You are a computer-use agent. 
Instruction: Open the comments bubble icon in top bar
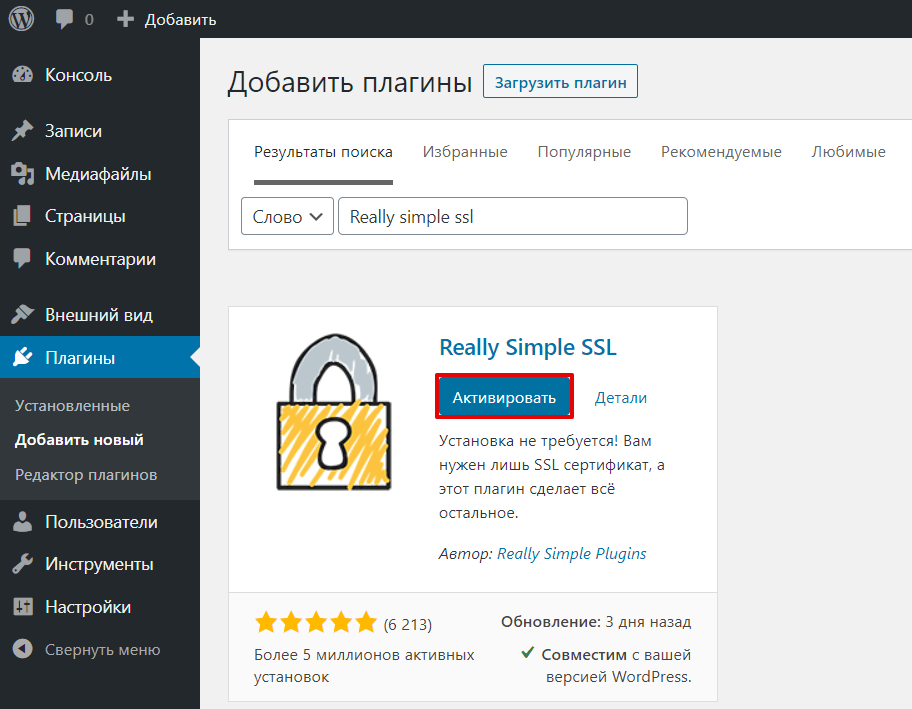tap(64, 19)
